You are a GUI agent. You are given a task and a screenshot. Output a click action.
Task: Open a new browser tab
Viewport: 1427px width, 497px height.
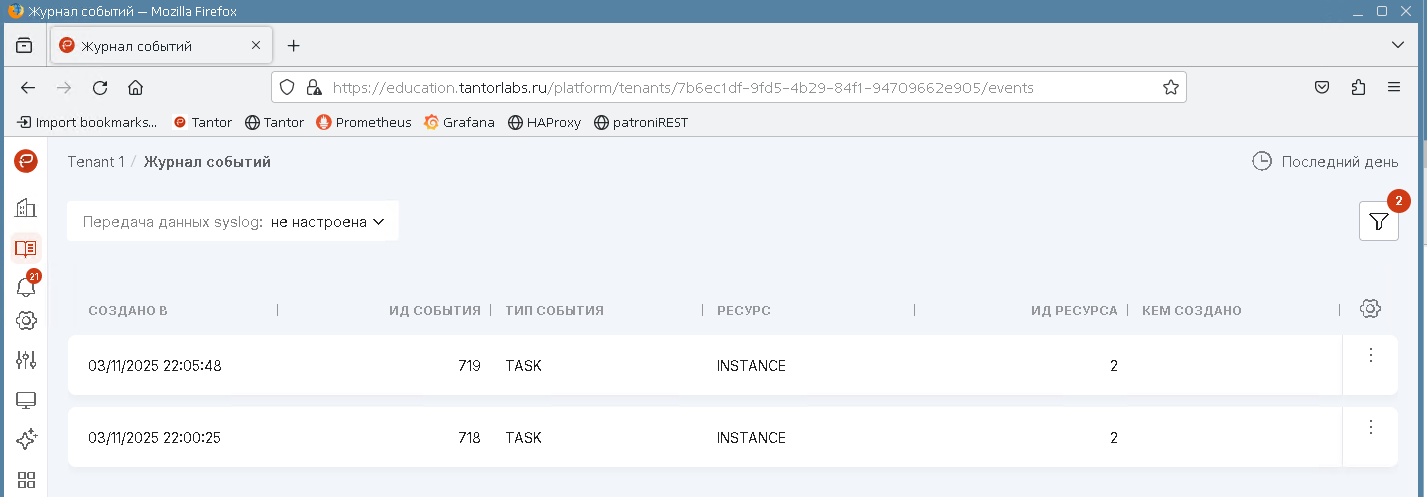(293, 46)
